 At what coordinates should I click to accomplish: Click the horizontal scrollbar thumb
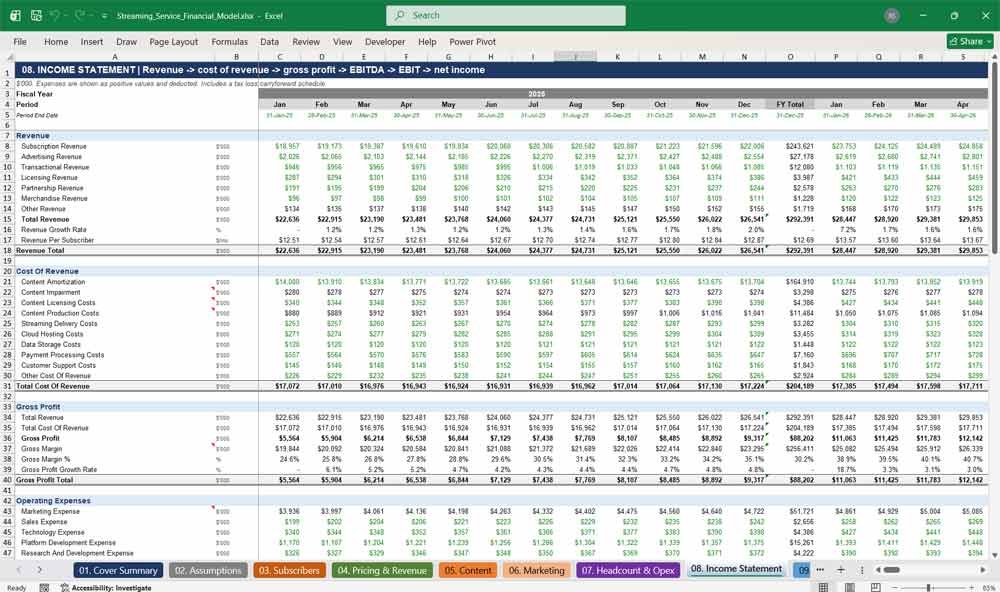pyautogui.click(x=892, y=570)
